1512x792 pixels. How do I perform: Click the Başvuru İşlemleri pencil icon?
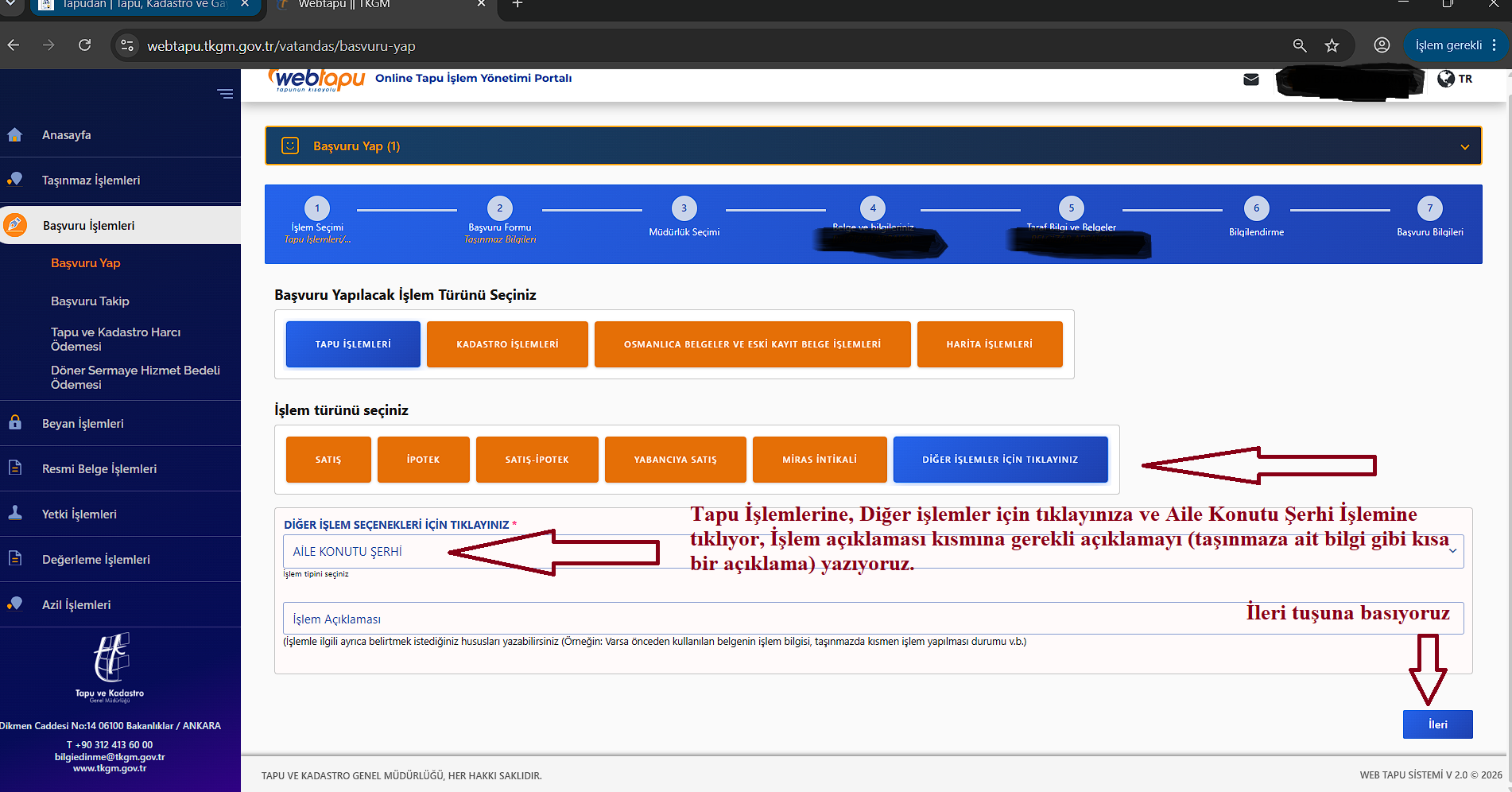pyautogui.click(x=15, y=225)
